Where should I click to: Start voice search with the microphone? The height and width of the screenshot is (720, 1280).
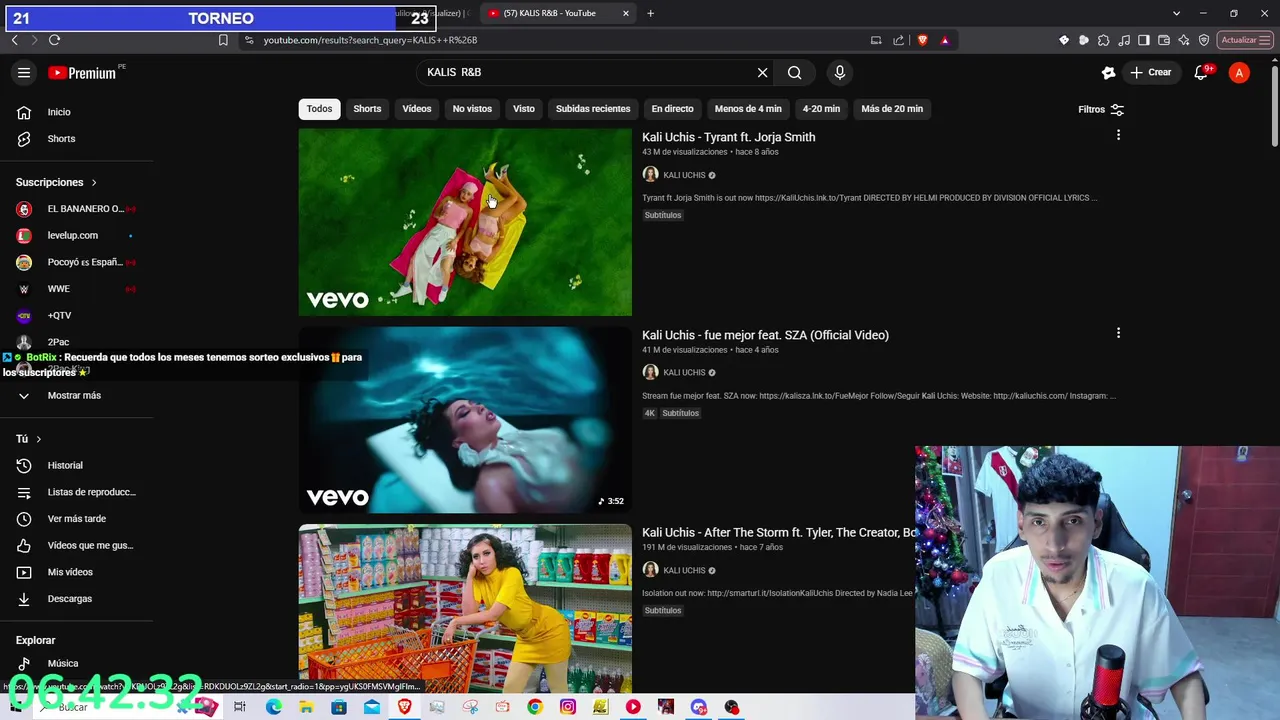(839, 72)
